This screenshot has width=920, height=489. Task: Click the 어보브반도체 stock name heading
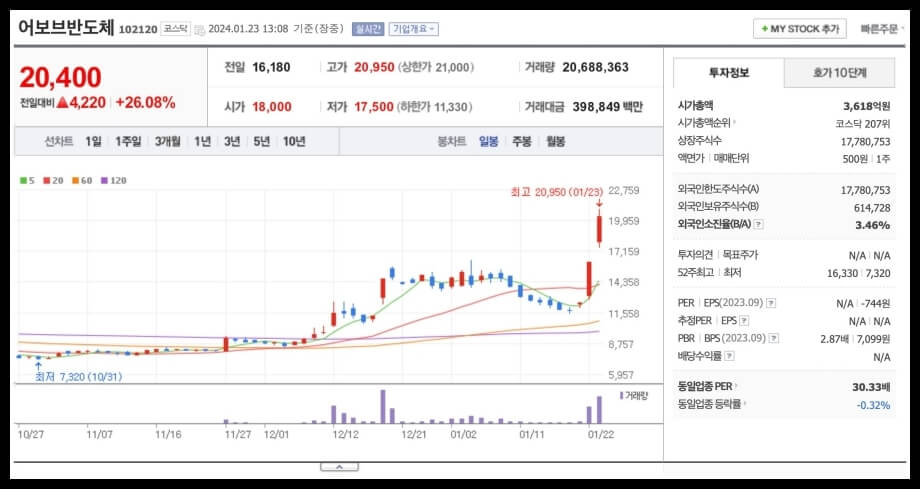(x=66, y=28)
